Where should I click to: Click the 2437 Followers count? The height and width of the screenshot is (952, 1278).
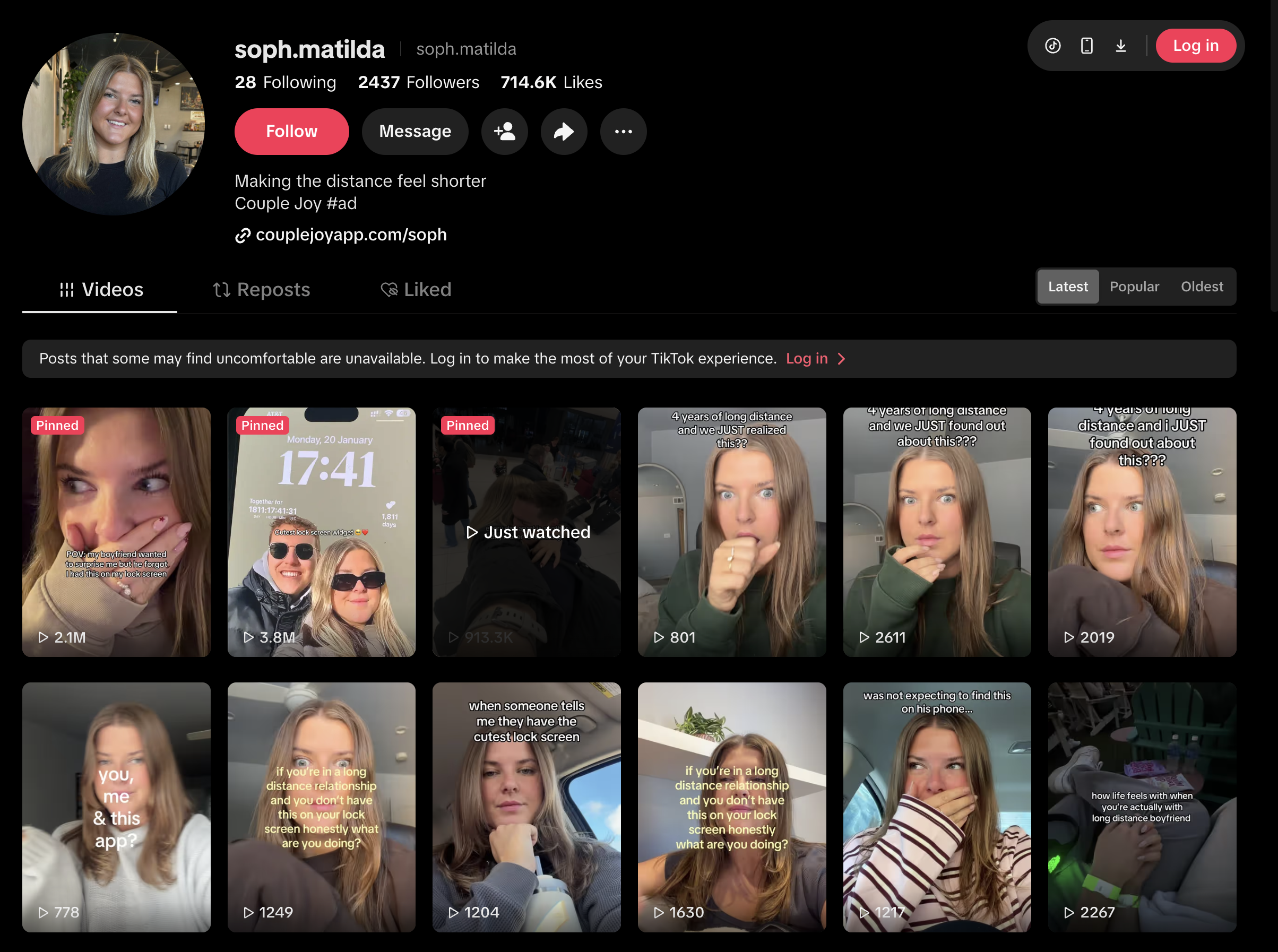click(x=418, y=82)
